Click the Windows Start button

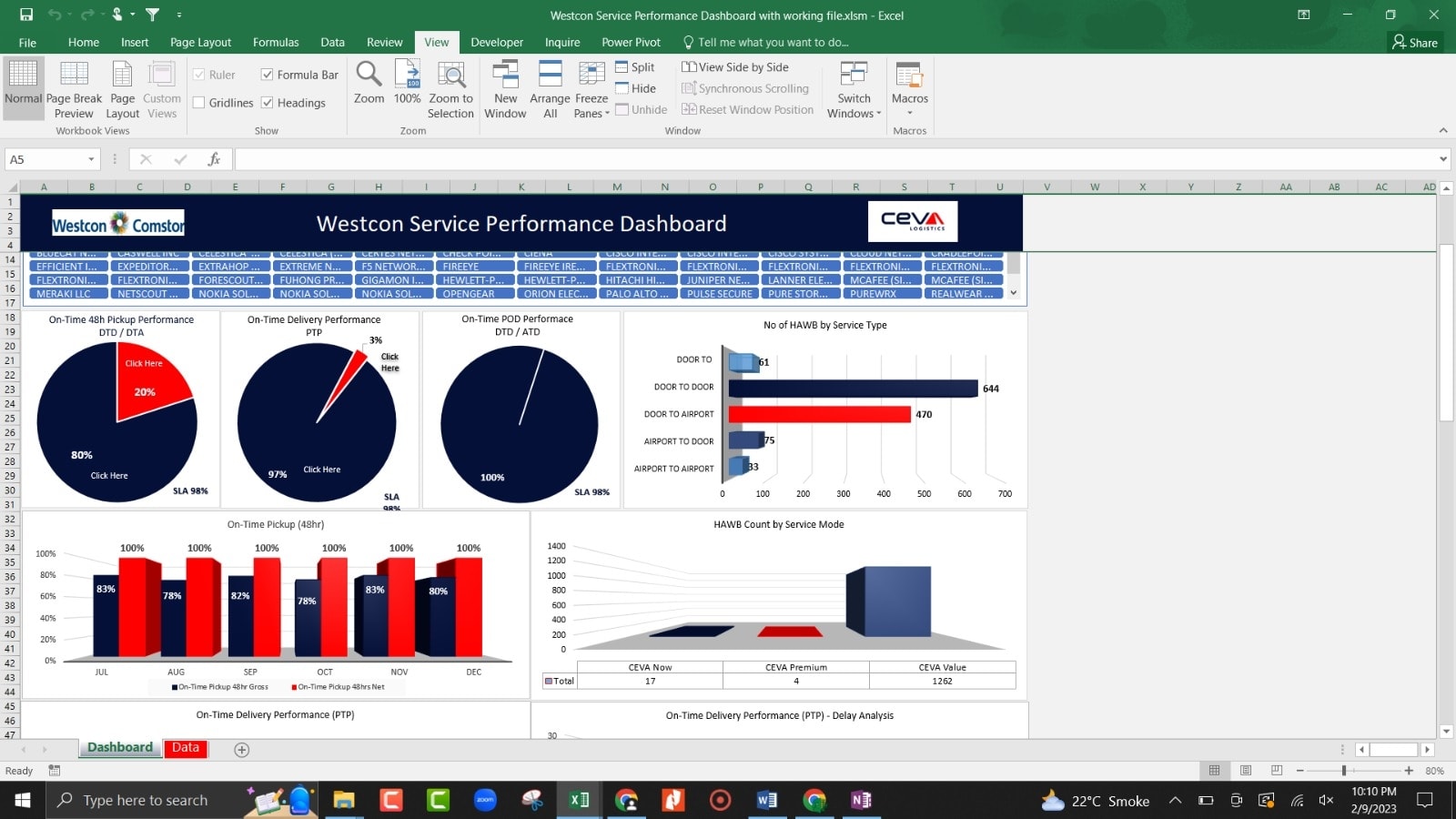pos(23,800)
